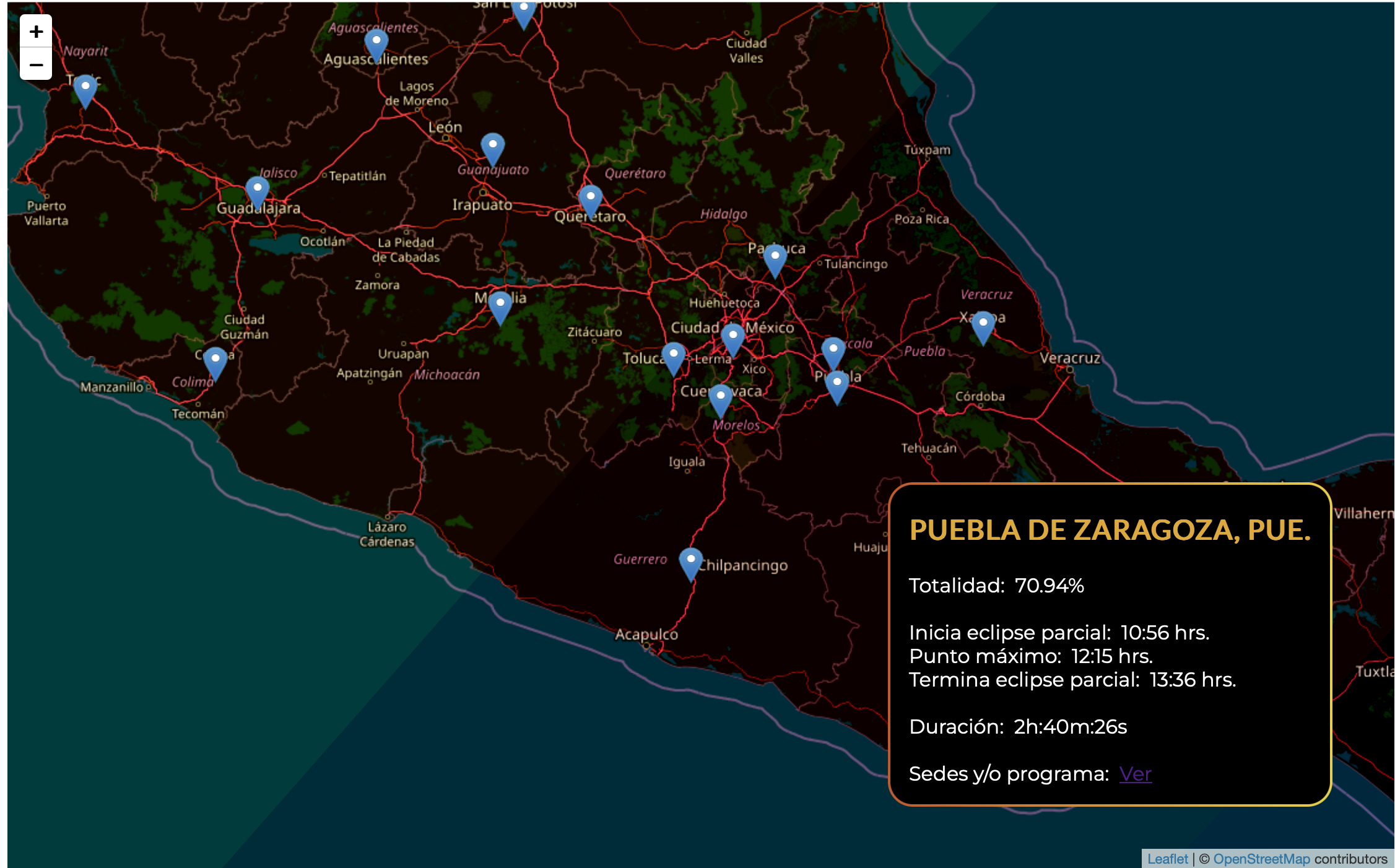
Task: Click the Uruapan label on map
Action: pyautogui.click(x=404, y=354)
